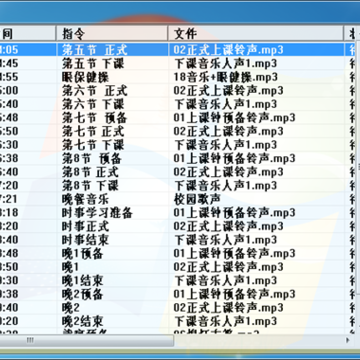Screen dimensions: 360x360
Task: Select the 第七节 下课 instruction cell
Action: point(93,145)
